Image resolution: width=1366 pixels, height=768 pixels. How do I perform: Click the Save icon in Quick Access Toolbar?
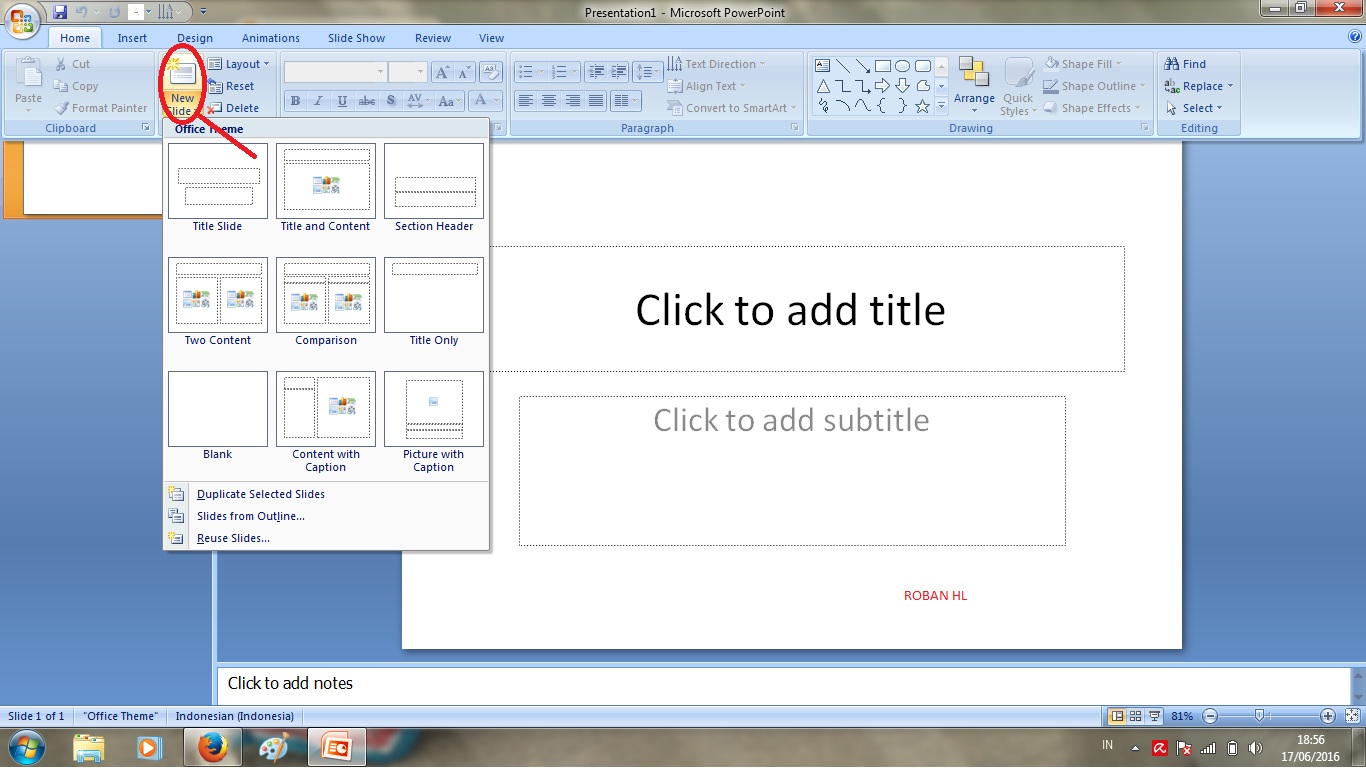pos(60,12)
